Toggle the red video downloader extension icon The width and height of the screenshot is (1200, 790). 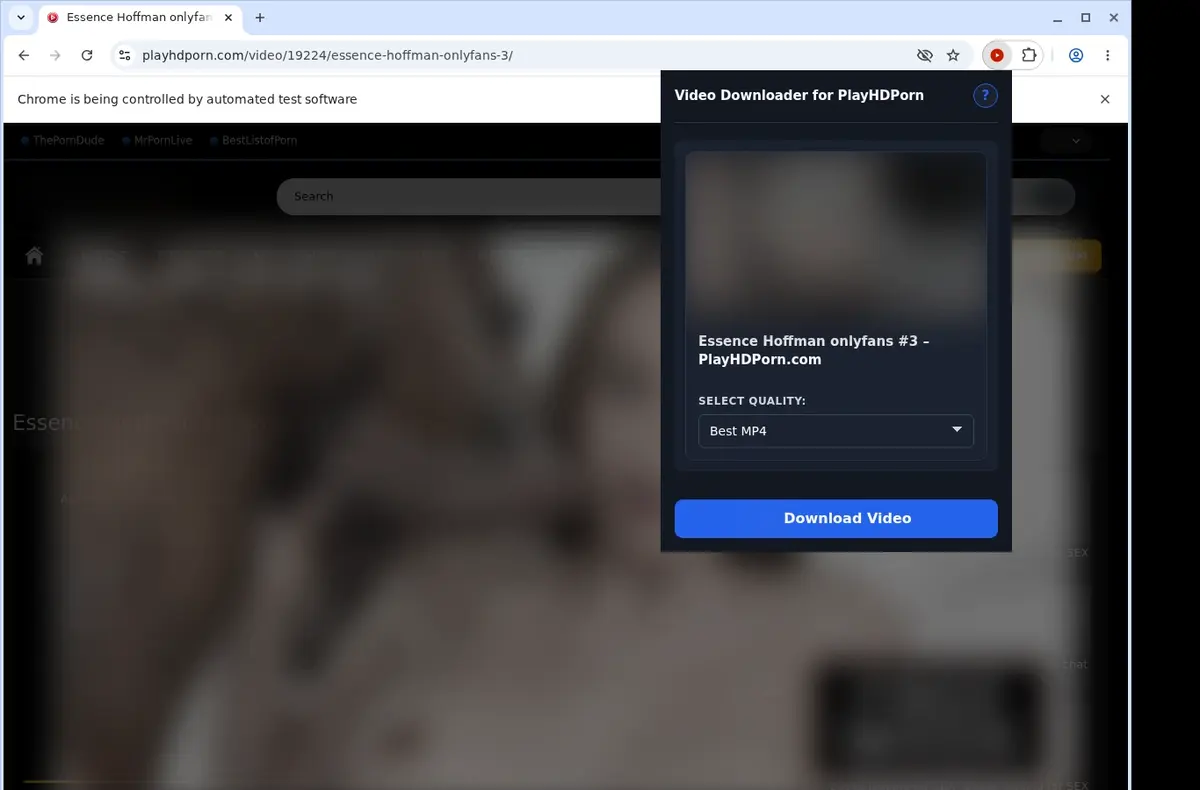[997, 56]
